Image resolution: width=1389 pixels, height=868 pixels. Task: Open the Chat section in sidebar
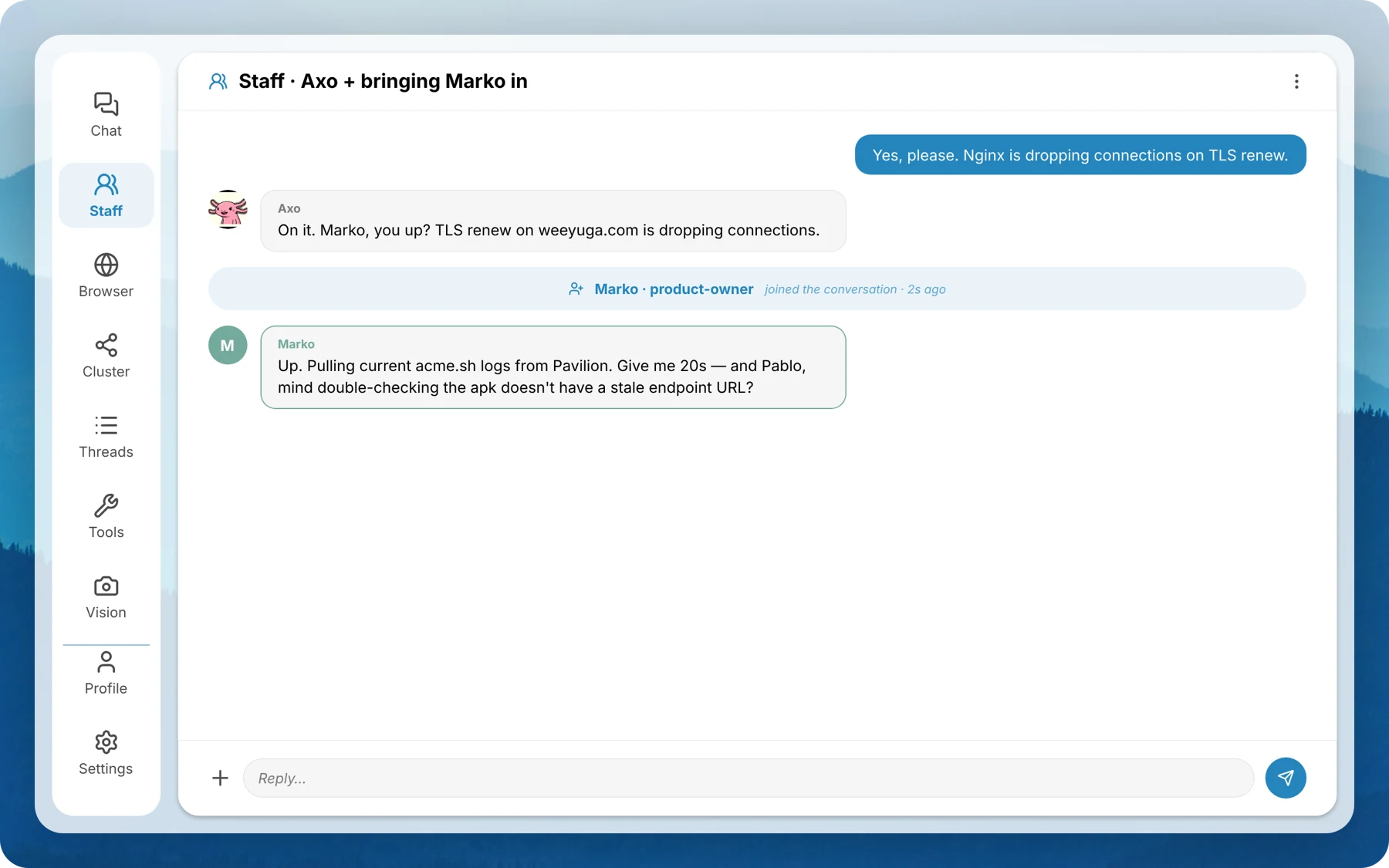(x=106, y=115)
